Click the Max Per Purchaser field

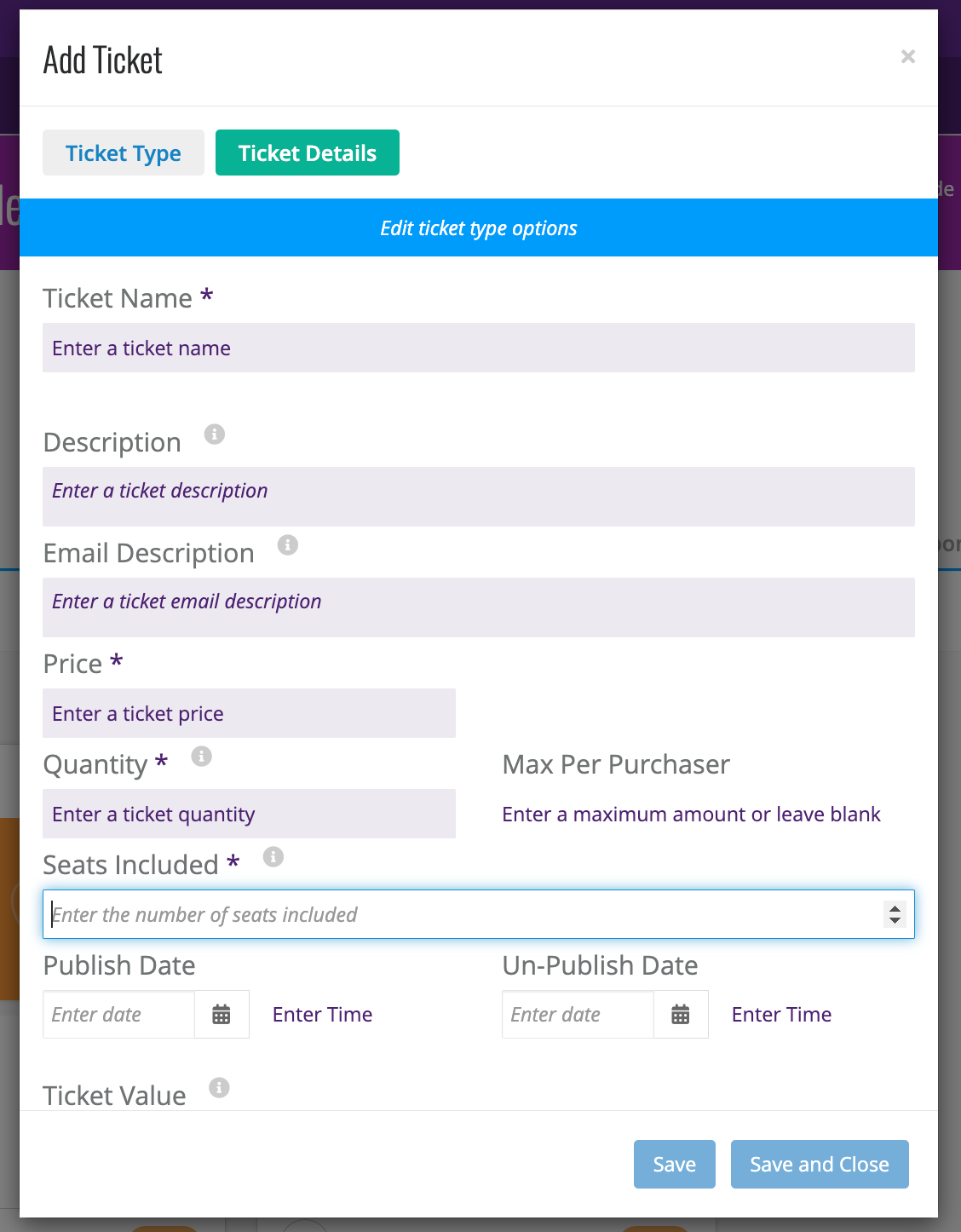708,814
